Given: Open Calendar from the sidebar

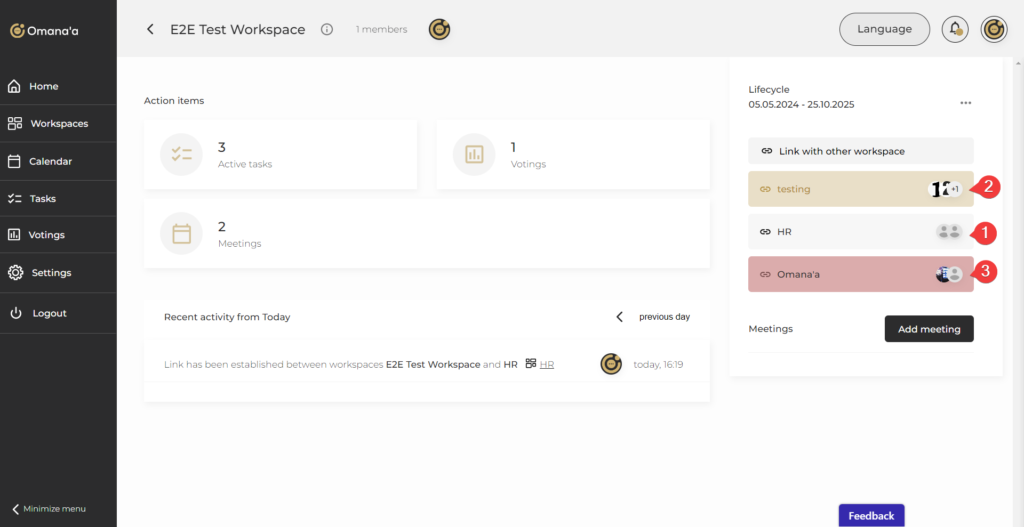Looking at the screenshot, I should pos(50,161).
